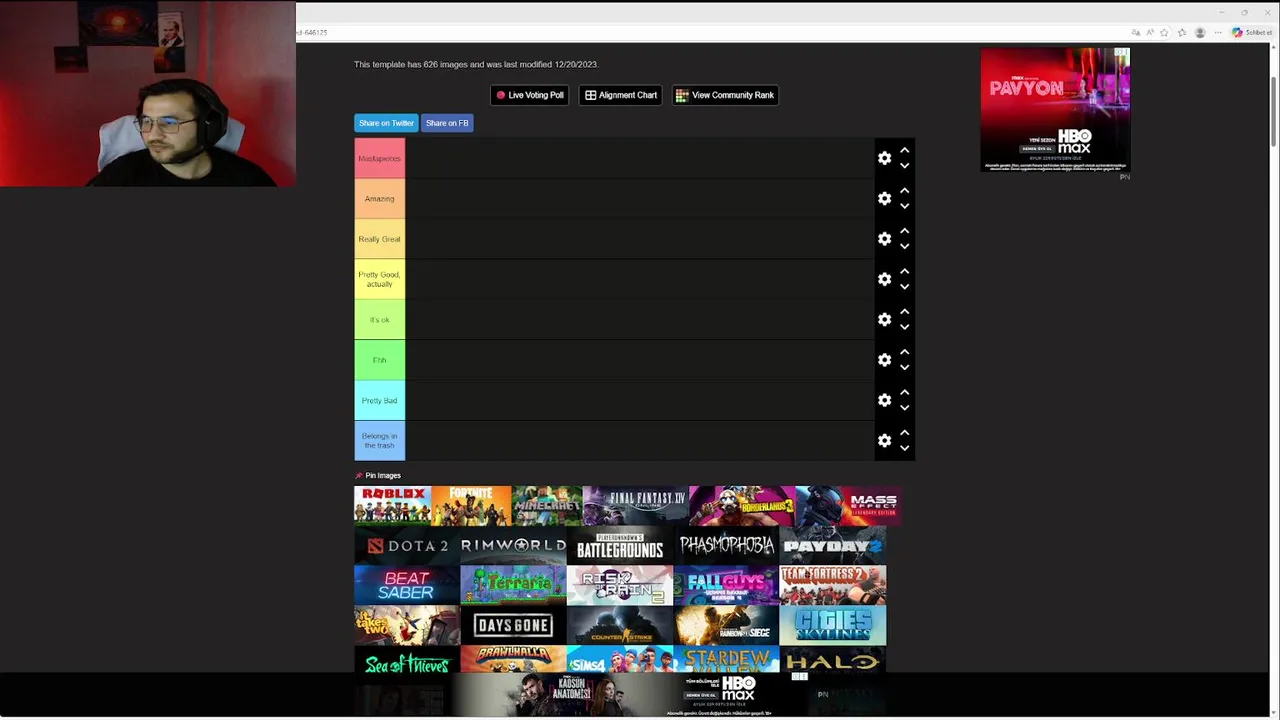Image resolution: width=1280 pixels, height=720 pixels.
Task: Pick the Beat Saber image
Action: 407,586
